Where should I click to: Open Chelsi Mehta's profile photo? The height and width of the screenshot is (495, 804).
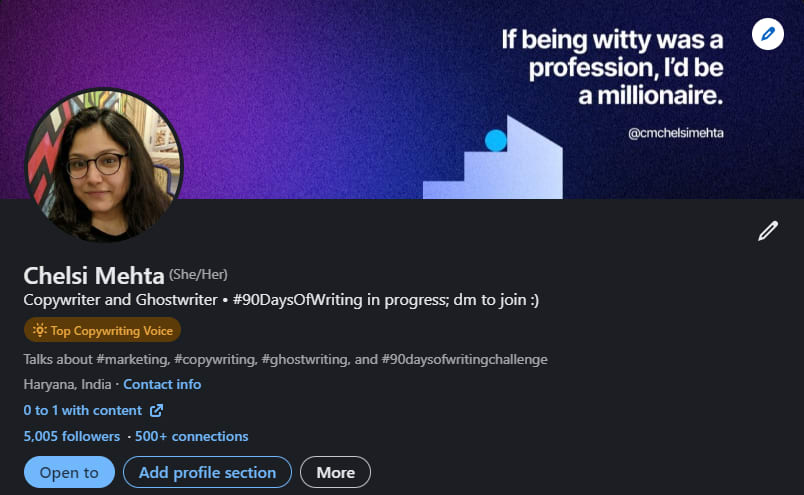pyautogui.click(x=103, y=165)
